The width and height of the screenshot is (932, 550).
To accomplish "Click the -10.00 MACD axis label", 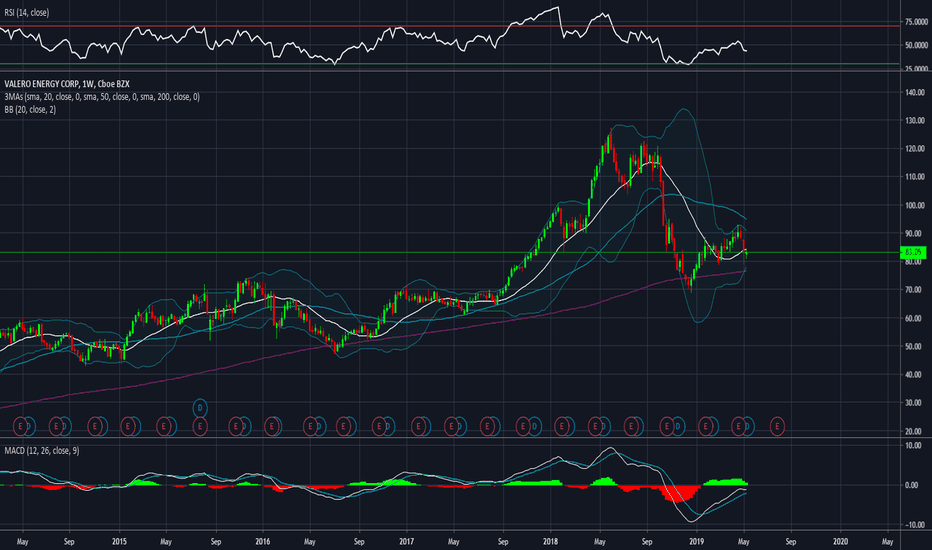I will click(913, 525).
